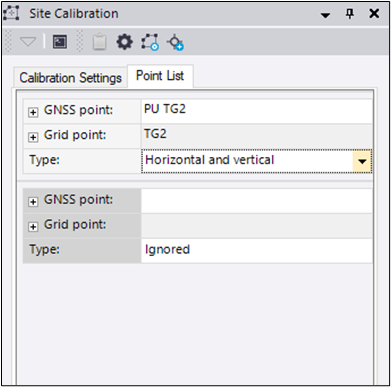
Task: Click the clipboard paste icon
Action: tap(99, 42)
